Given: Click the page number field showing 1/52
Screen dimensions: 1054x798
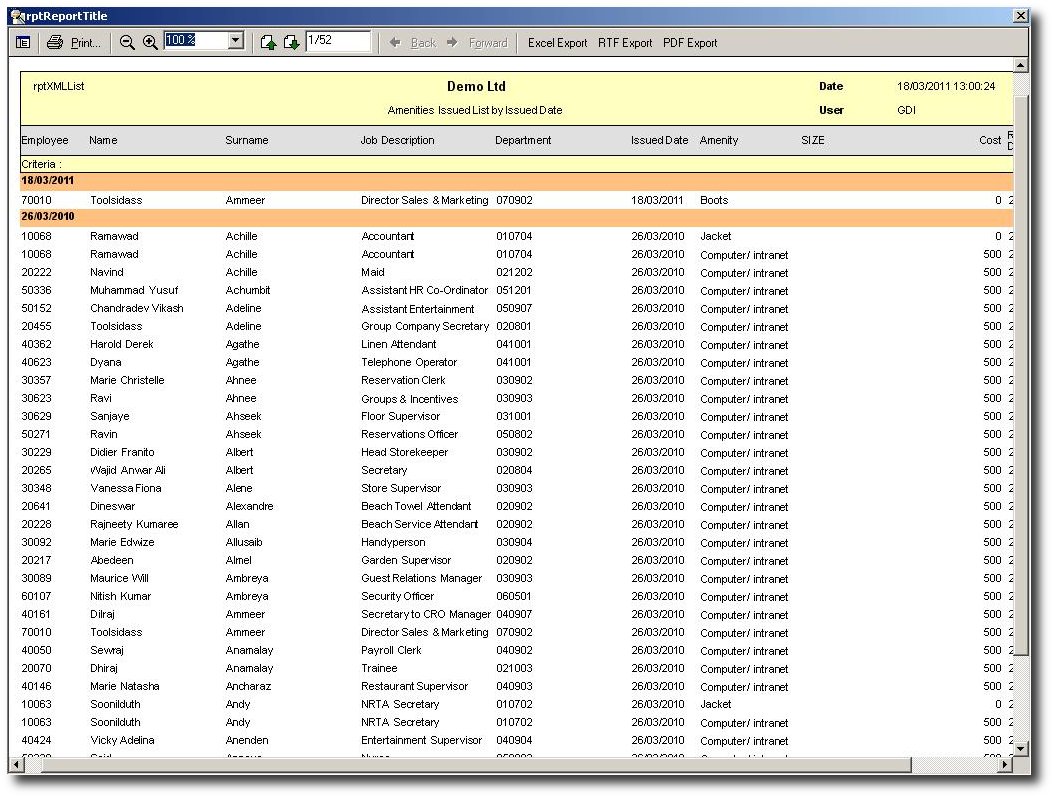Looking at the screenshot, I should [x=337, y=41].
